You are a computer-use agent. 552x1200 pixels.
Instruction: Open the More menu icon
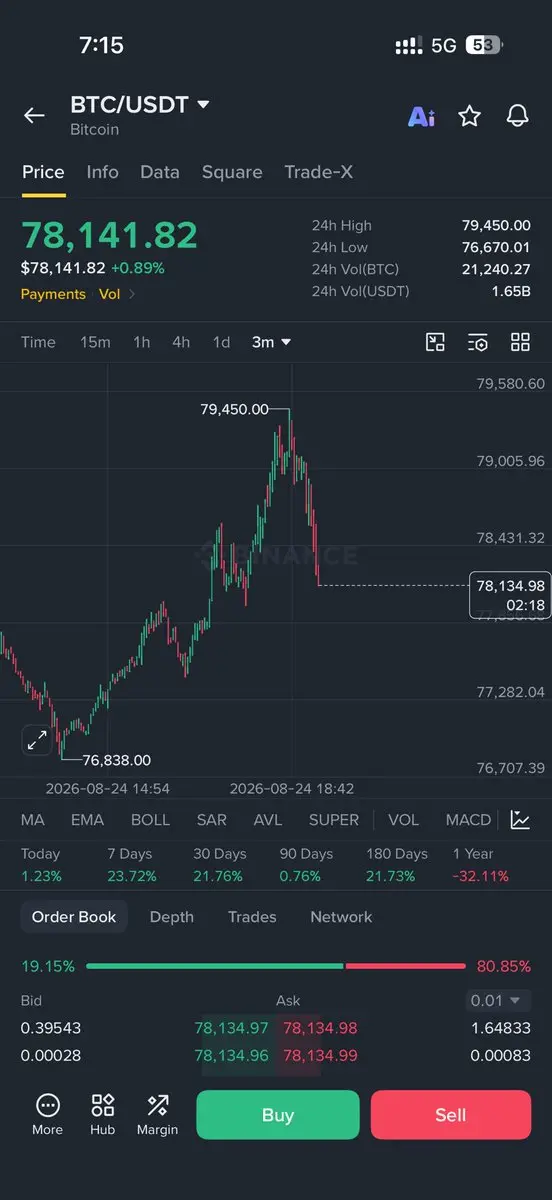coord(47,1114)
